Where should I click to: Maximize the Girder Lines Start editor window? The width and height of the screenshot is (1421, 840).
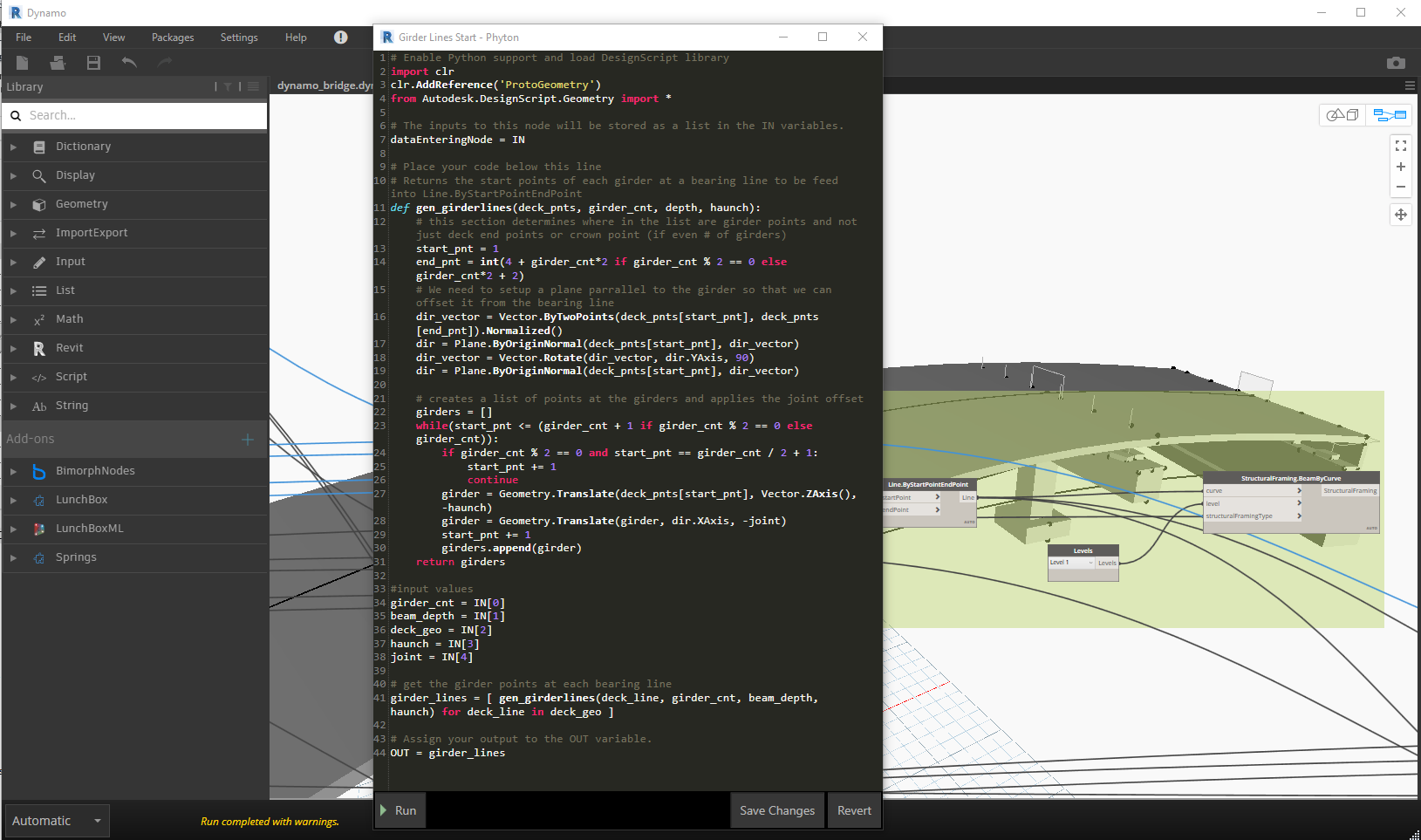pos(822,37)
